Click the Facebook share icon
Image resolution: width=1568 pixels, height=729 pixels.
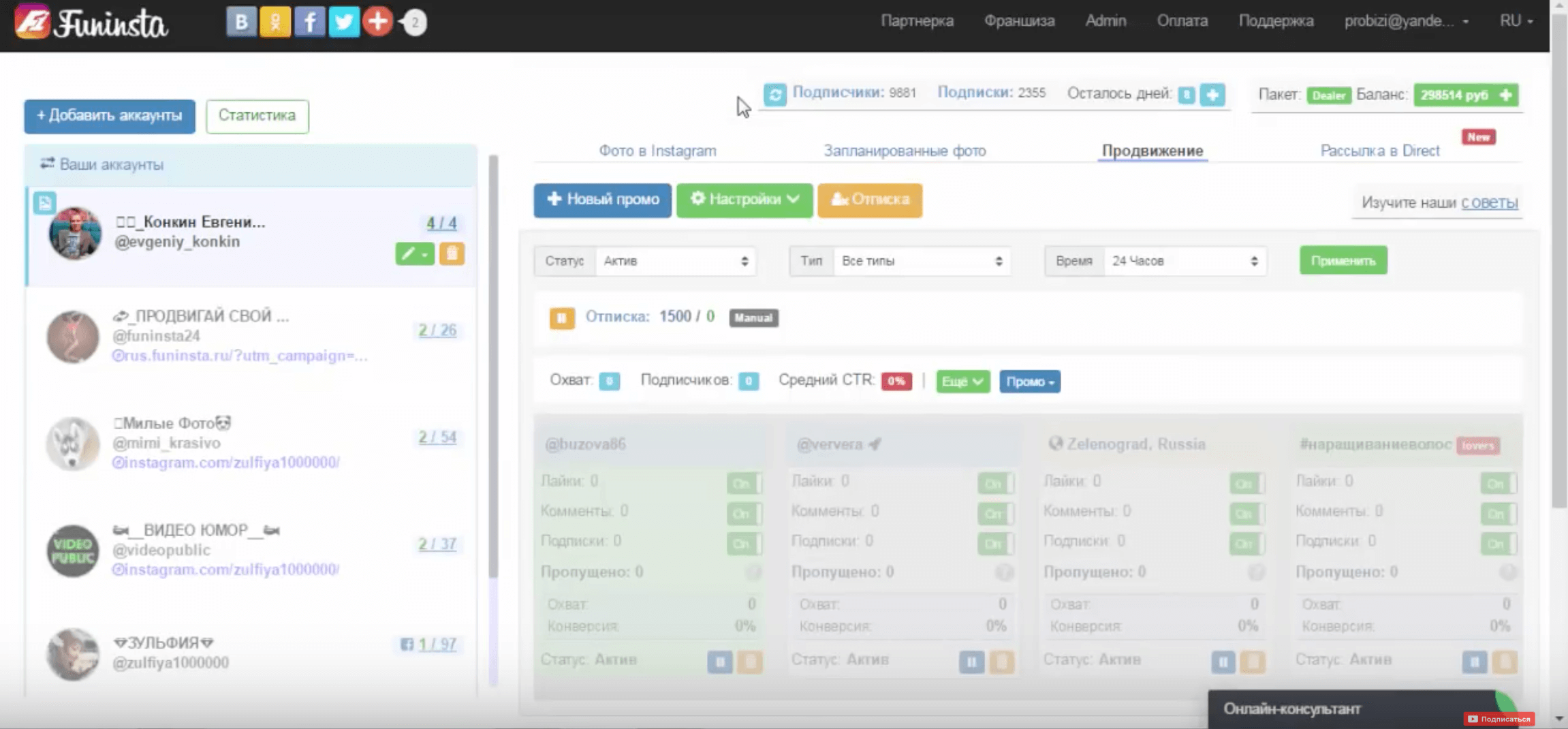click(309, 22)
